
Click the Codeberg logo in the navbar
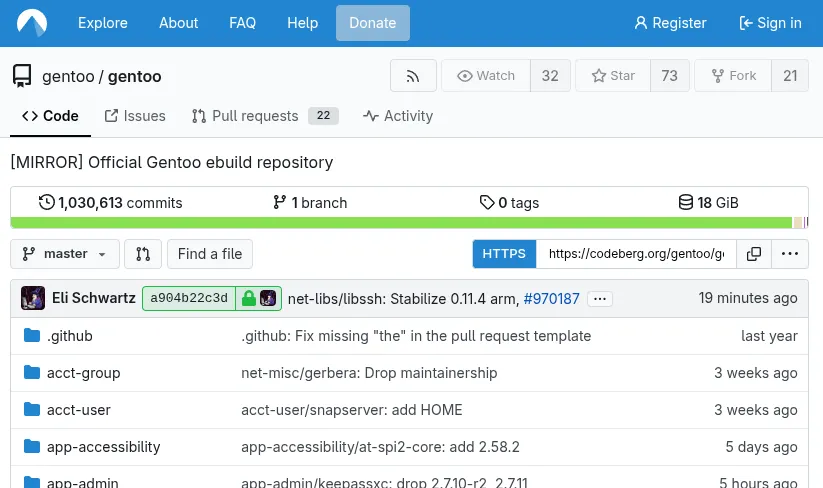(x=32, y=23)
